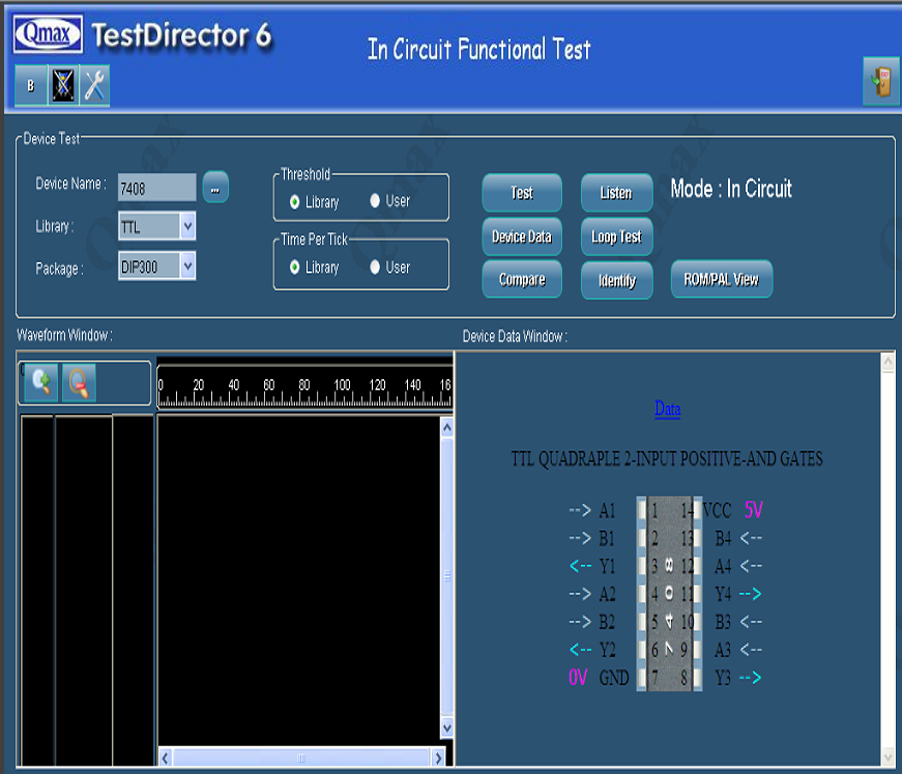This screenshot has width=902, height=775.
Task: Click the 7408 chip pinout image
Action: (669, 594)
